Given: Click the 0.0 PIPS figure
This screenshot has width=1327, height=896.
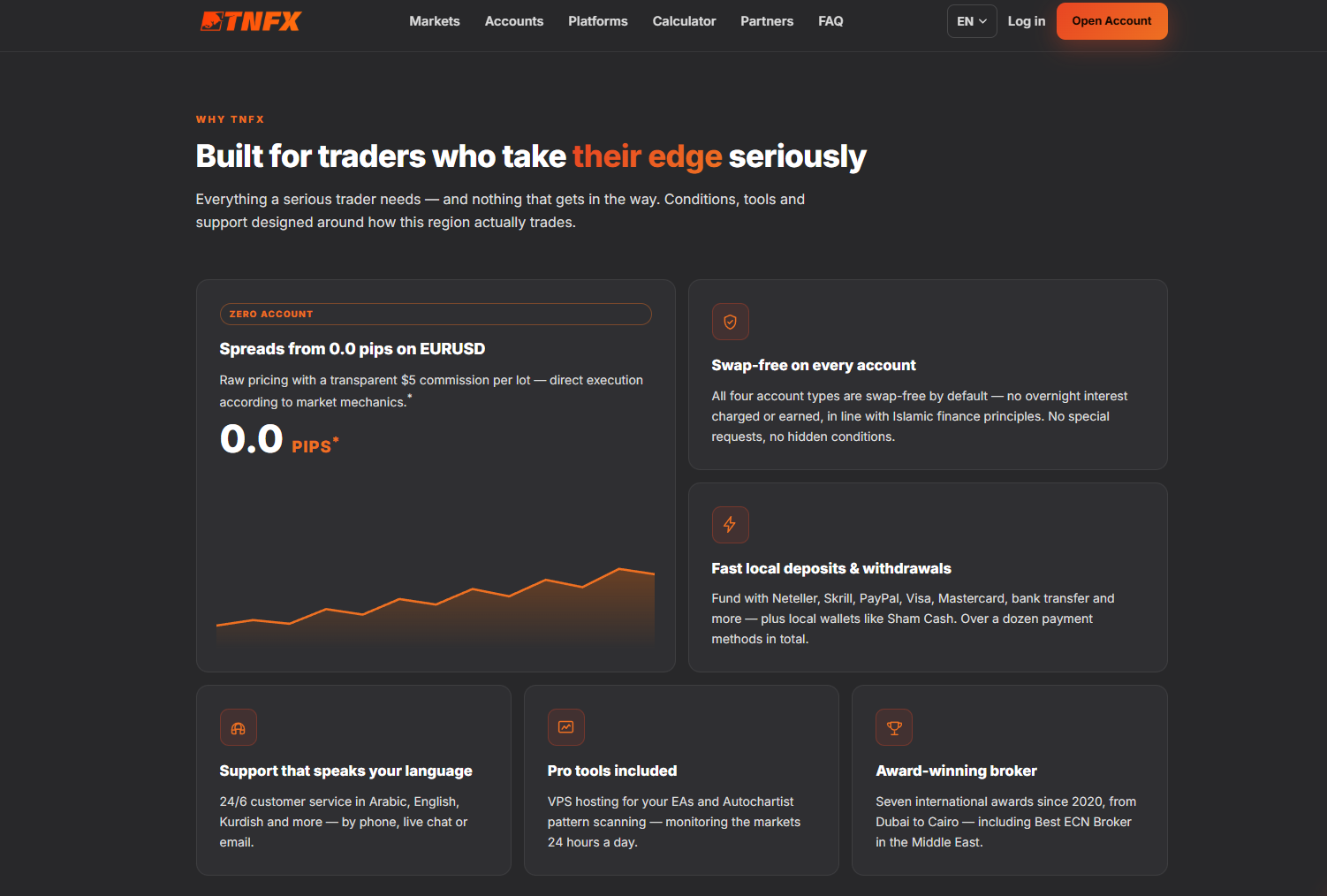Looking at the screenshot, I should (x=279, y=439).
